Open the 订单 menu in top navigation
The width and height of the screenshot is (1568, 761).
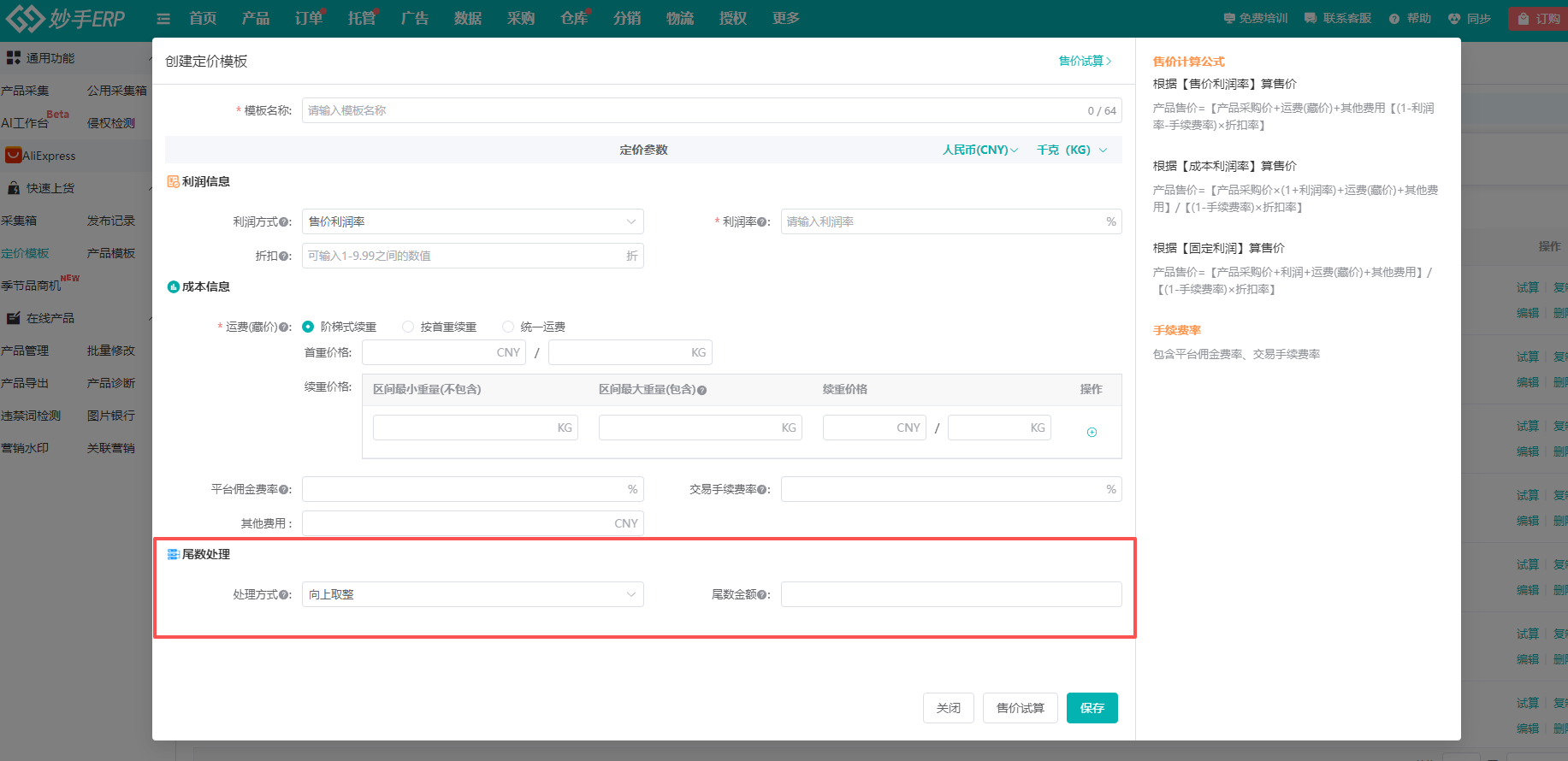(309, 19)
